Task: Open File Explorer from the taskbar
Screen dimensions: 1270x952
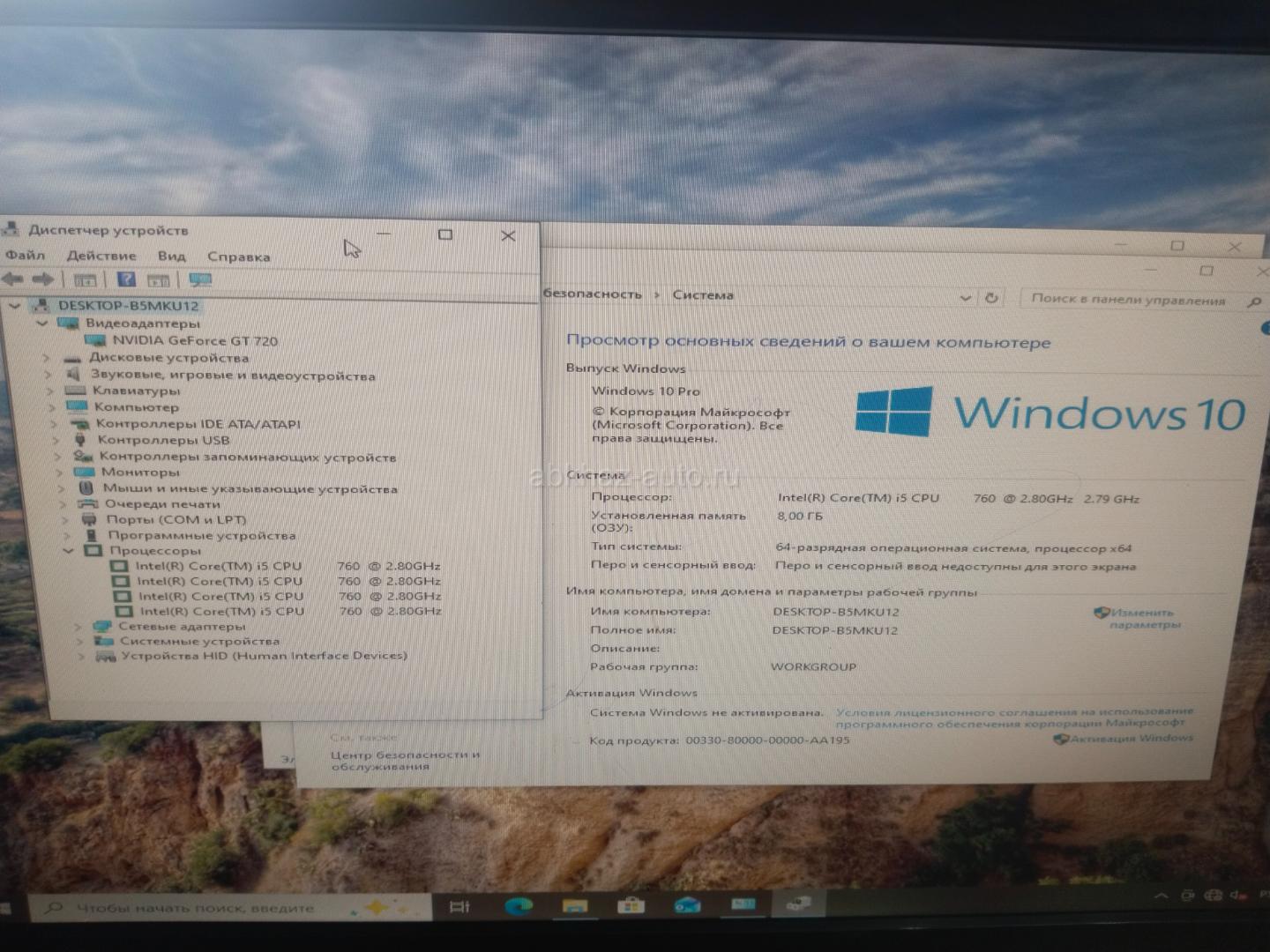Action: (575, 905)
